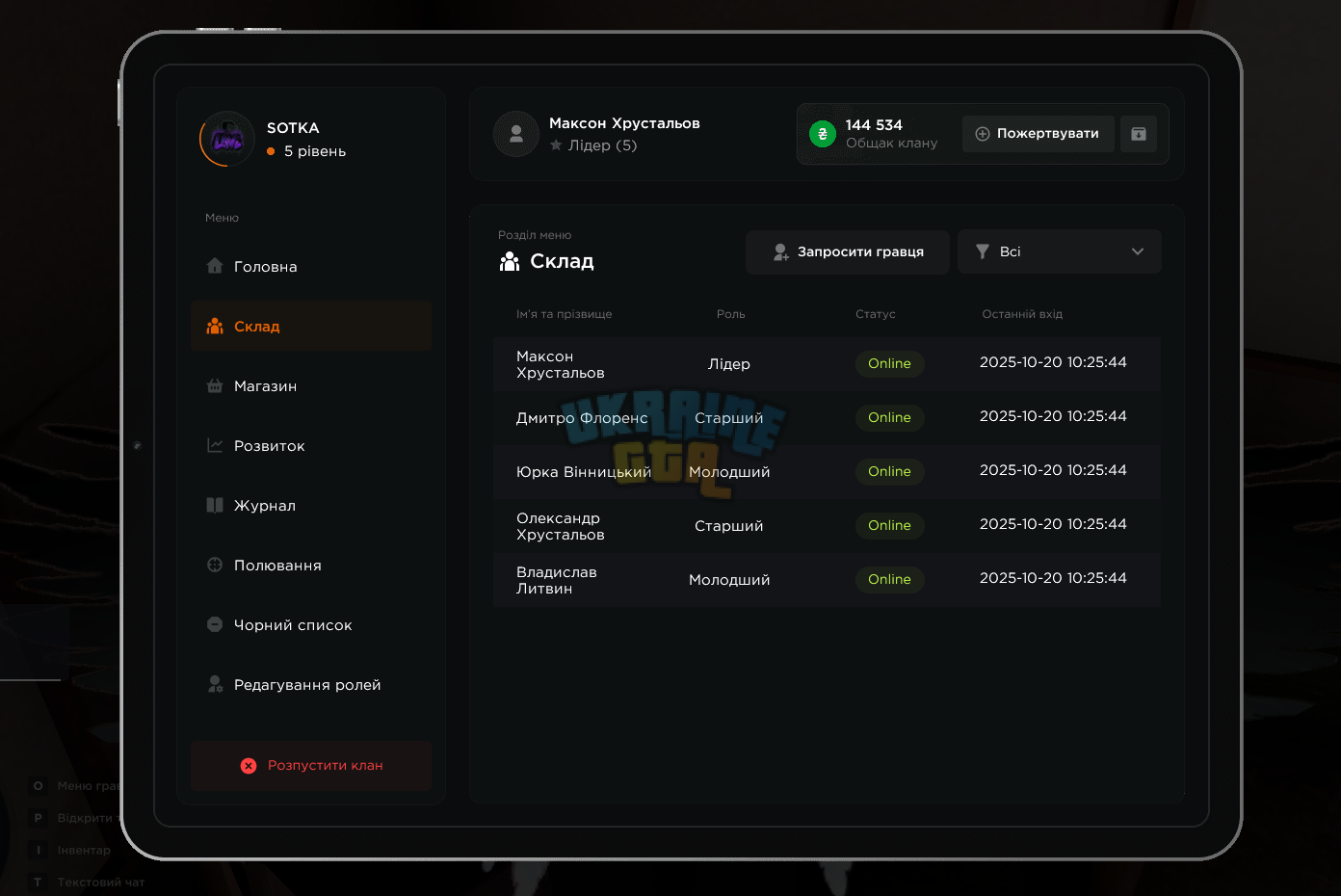The image size is (1341, 896).
Task: Click Дмитро Флоренс's Старший role cell
Action: (729, 418)
